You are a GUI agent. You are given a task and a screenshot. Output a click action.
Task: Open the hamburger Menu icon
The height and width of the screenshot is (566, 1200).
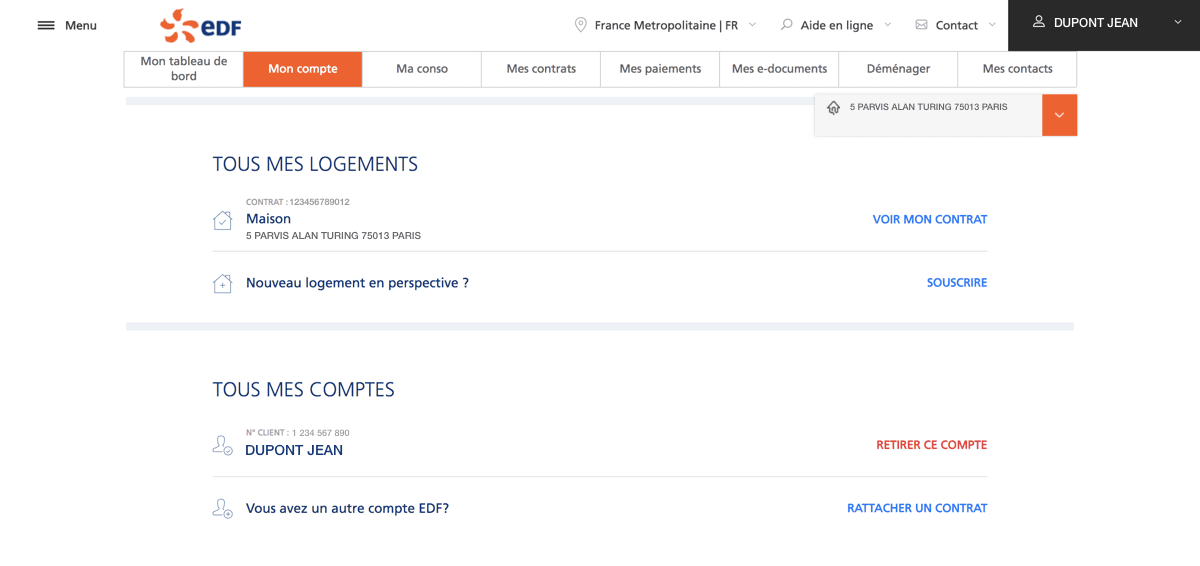[46, 25]
